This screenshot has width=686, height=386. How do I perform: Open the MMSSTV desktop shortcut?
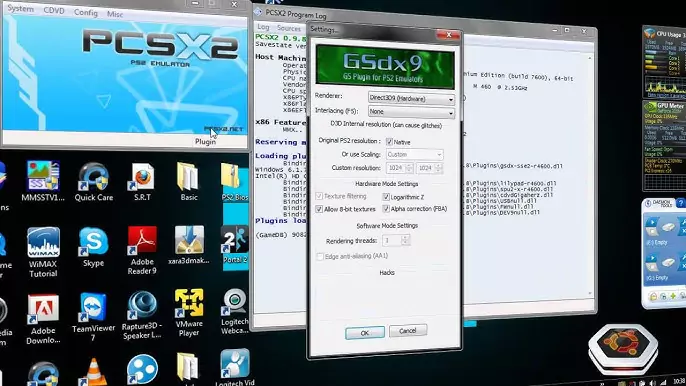[x=43, y=181]
